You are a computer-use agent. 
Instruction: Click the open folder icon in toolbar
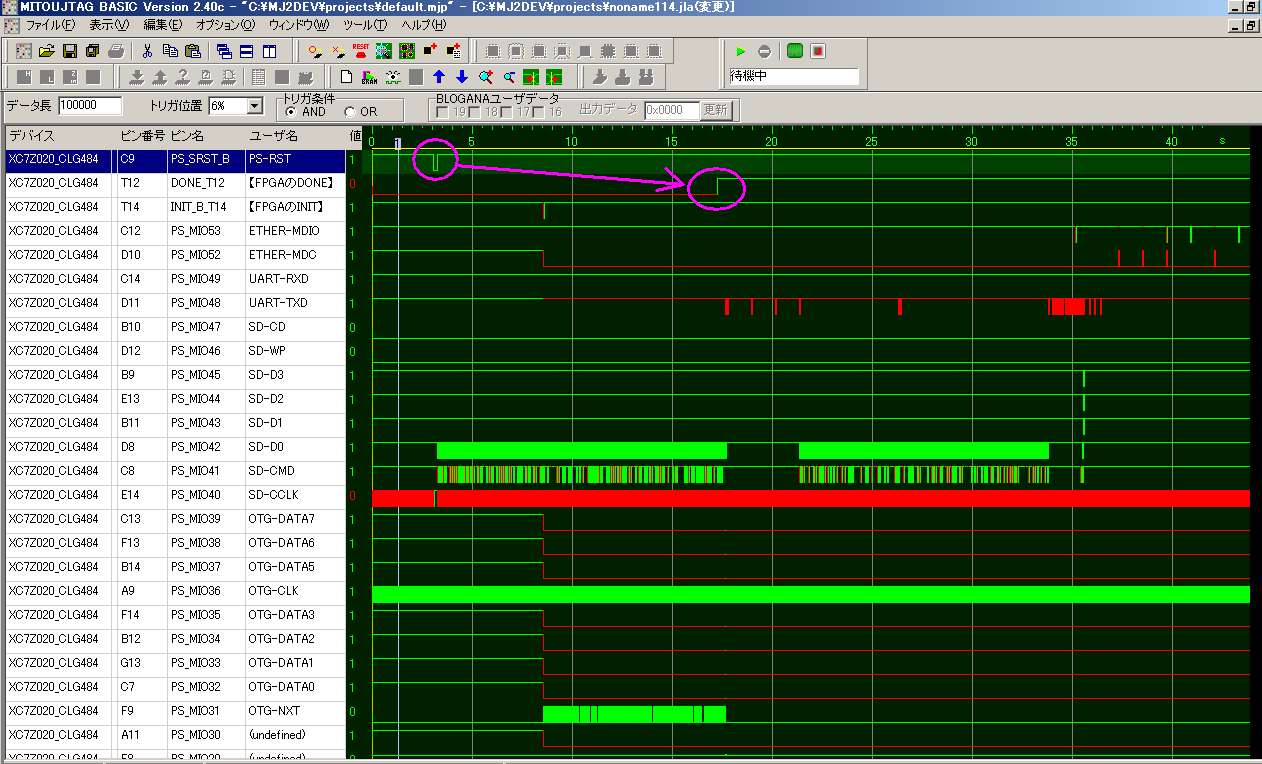[x=46, y=50]
